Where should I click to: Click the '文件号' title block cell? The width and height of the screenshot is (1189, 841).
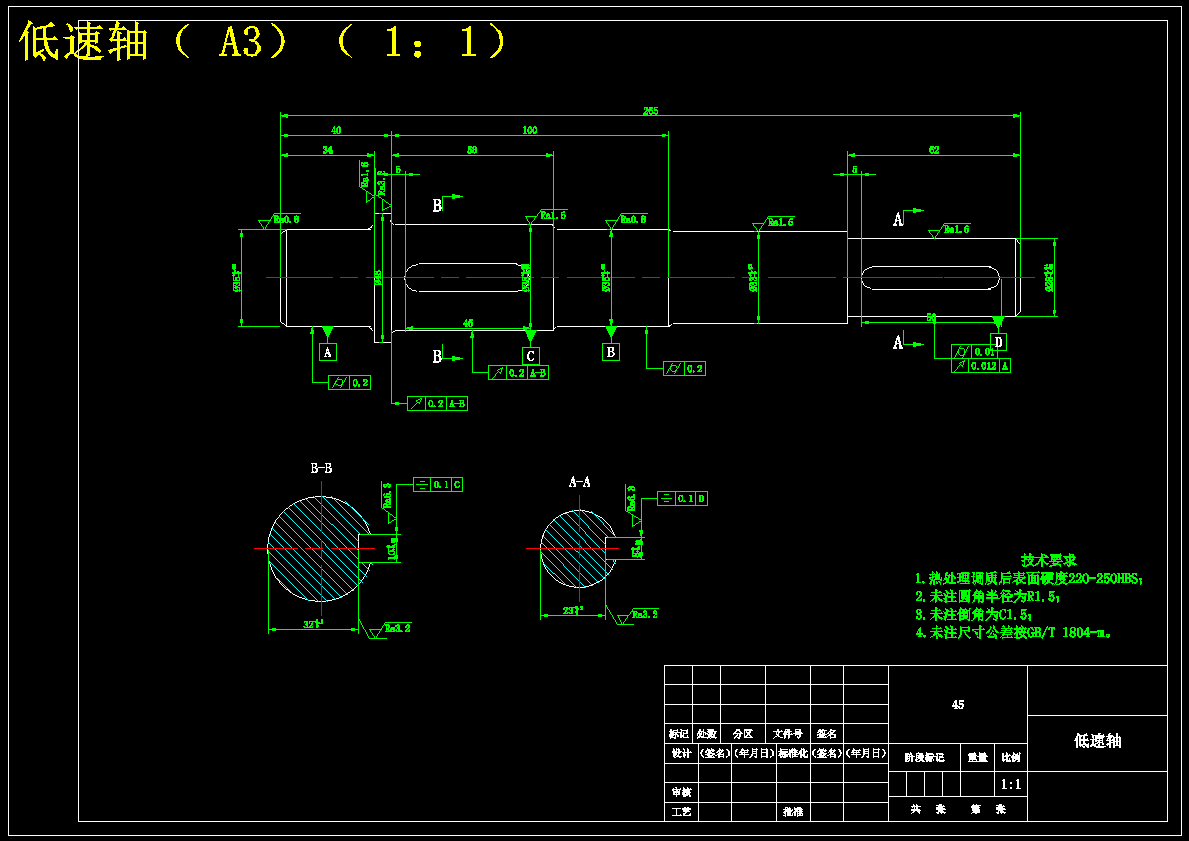pos(788,734)
